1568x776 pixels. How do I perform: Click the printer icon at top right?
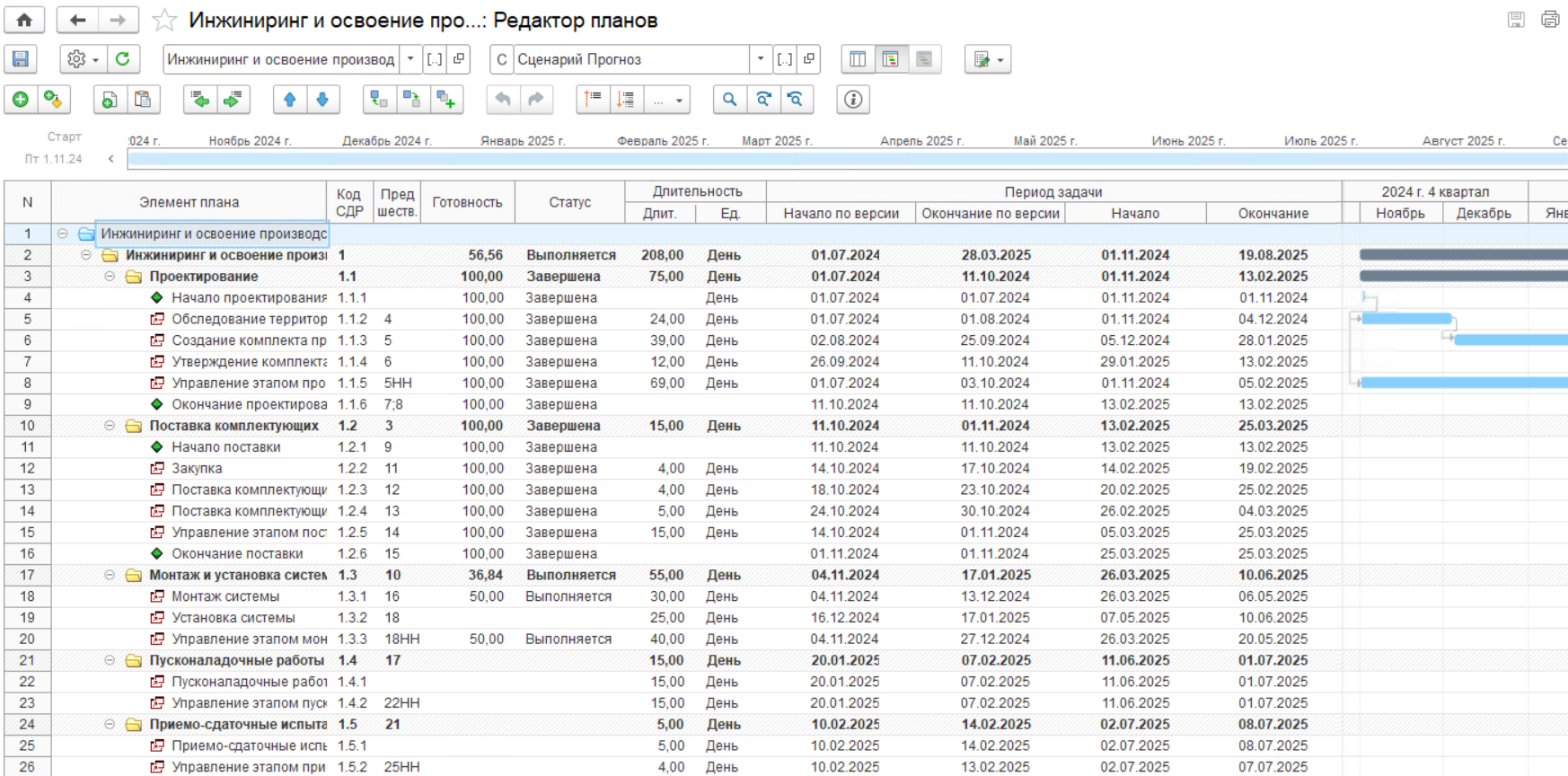click(1549, 20)
